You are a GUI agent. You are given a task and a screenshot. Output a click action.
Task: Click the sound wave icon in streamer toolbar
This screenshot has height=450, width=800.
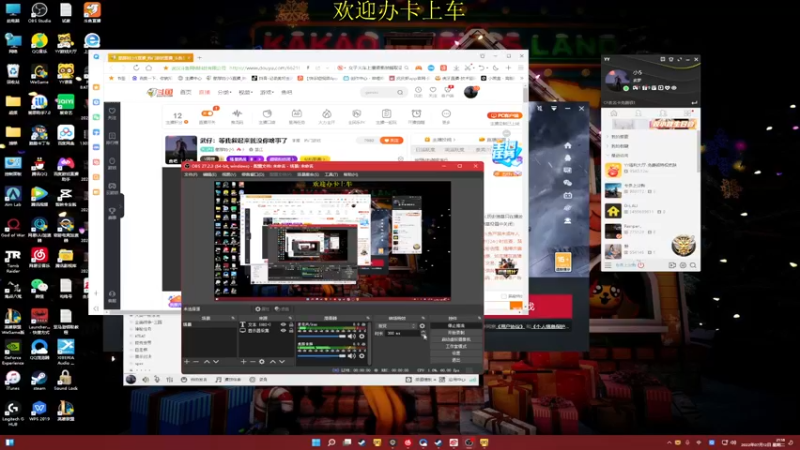[x=237, y=113]
